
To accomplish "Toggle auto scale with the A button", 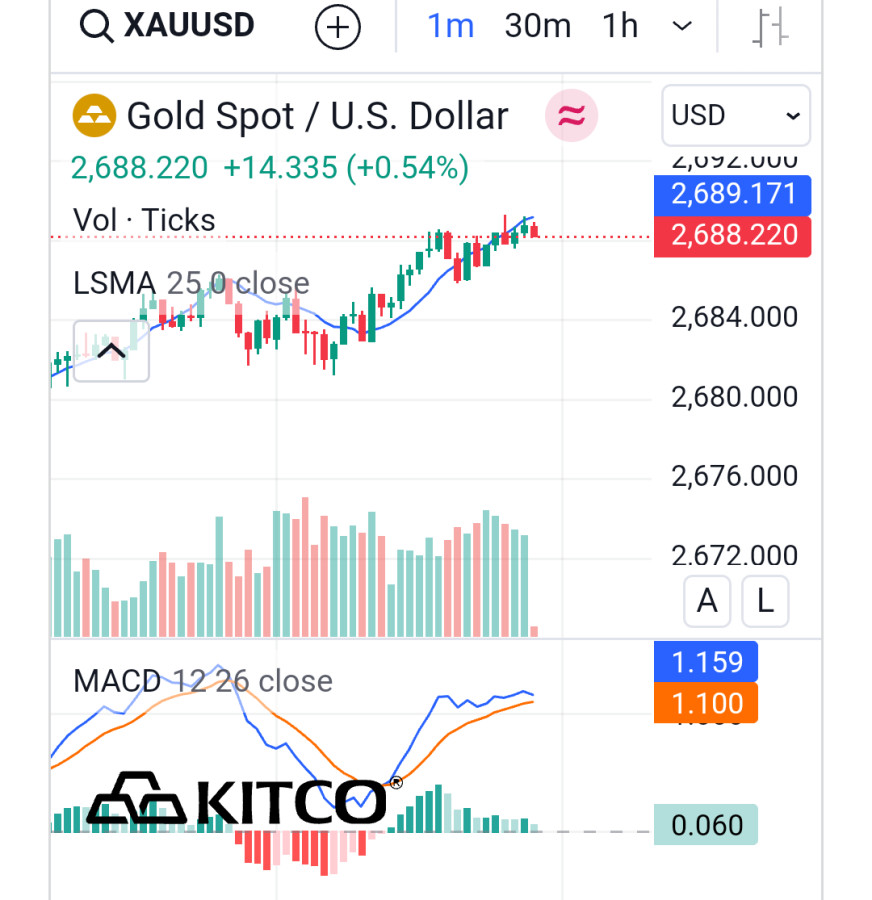I will pyautogui.click(x=707, y=601).
